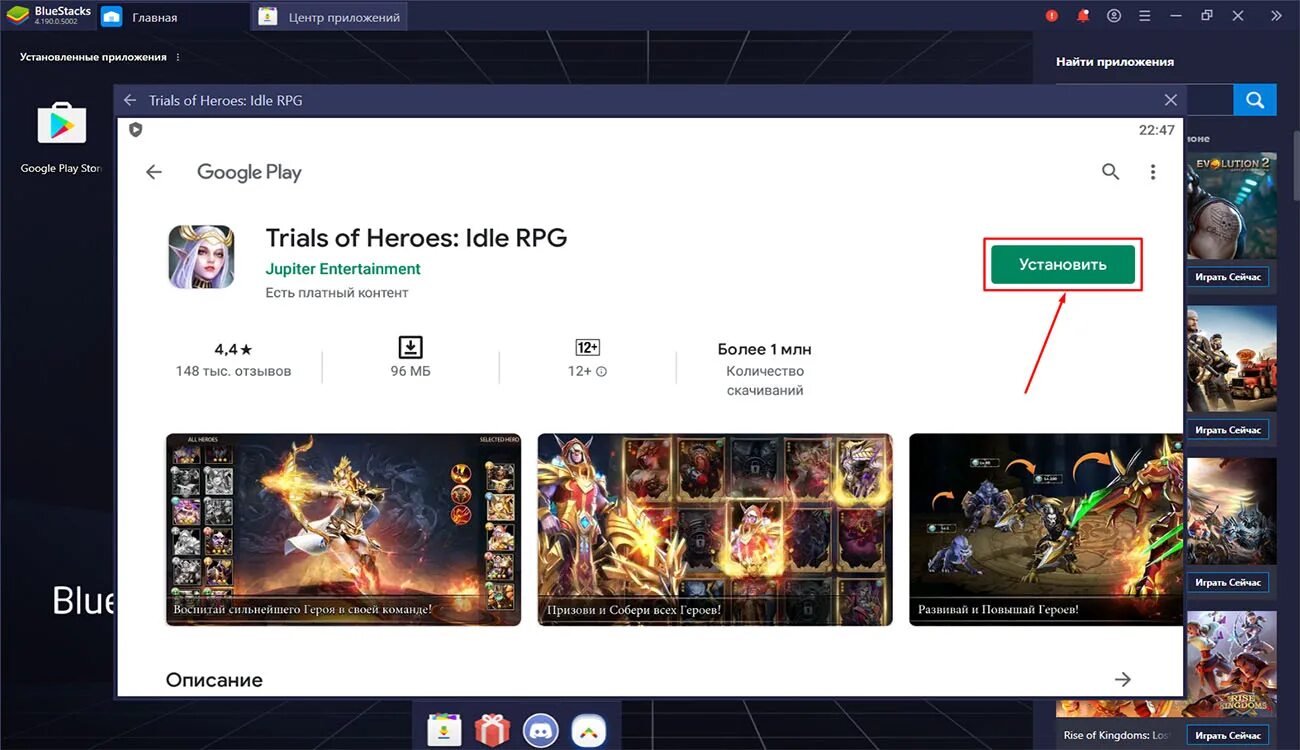Open the red gift dock icon
Image resolution: width=1300 pixels, height=750 pixels.
tap(492, 729)
